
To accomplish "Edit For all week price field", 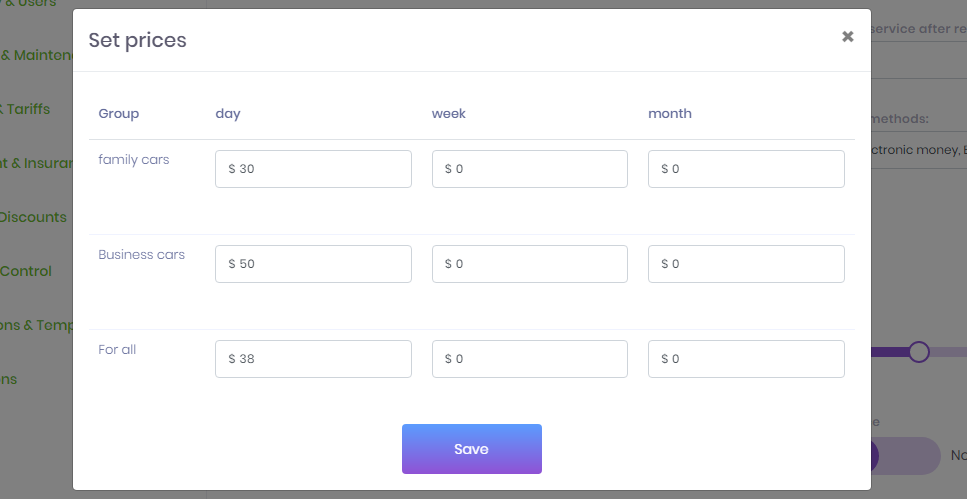I will pos(529,359).
